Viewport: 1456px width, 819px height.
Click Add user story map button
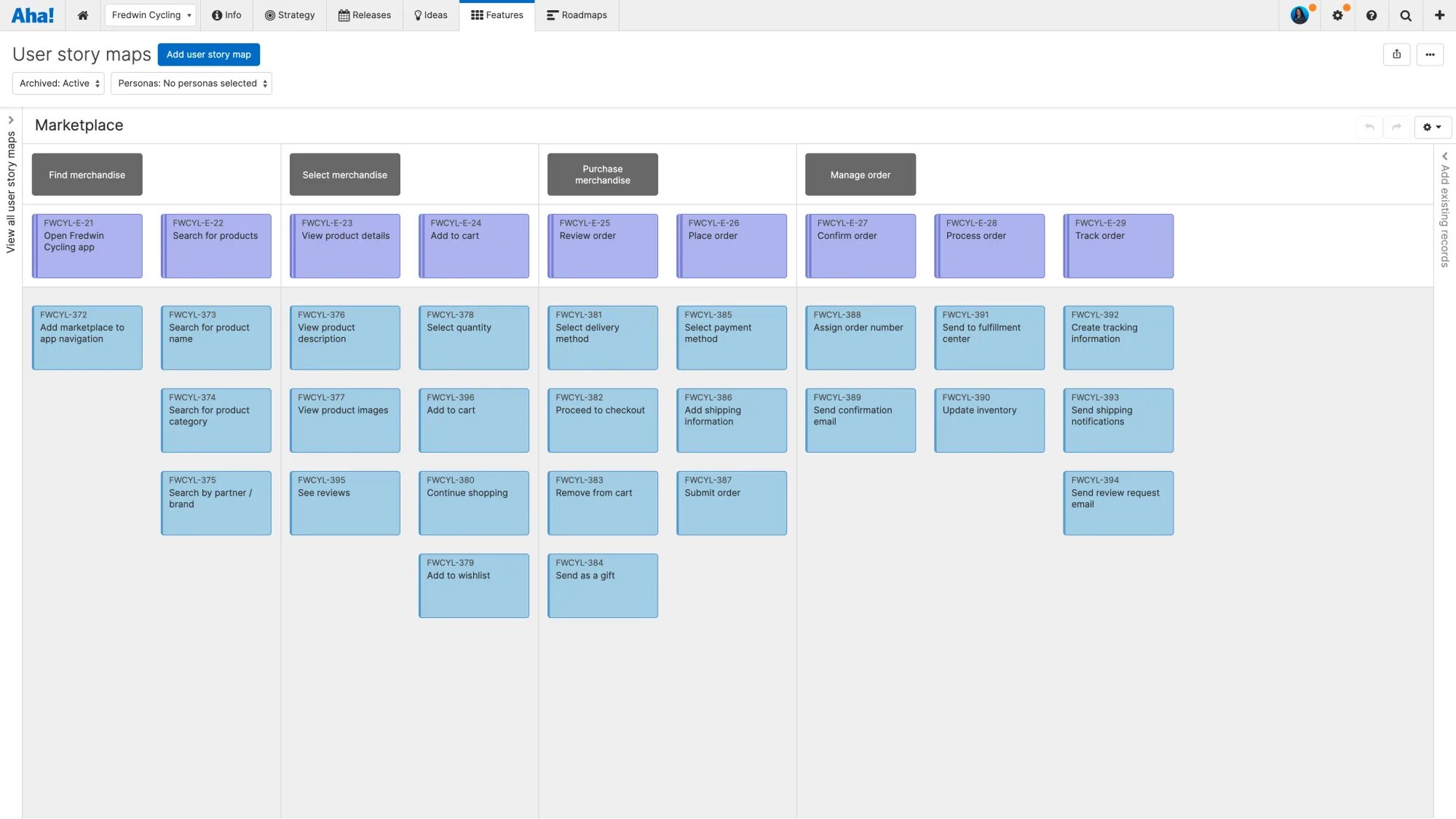[x=208, y=54]
